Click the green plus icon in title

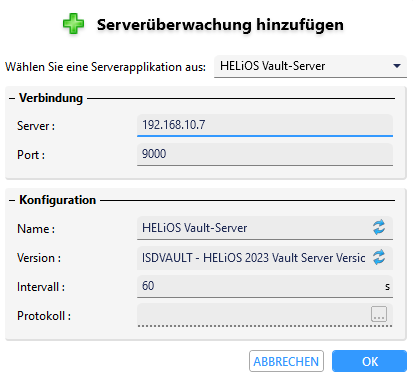(73, 24)
